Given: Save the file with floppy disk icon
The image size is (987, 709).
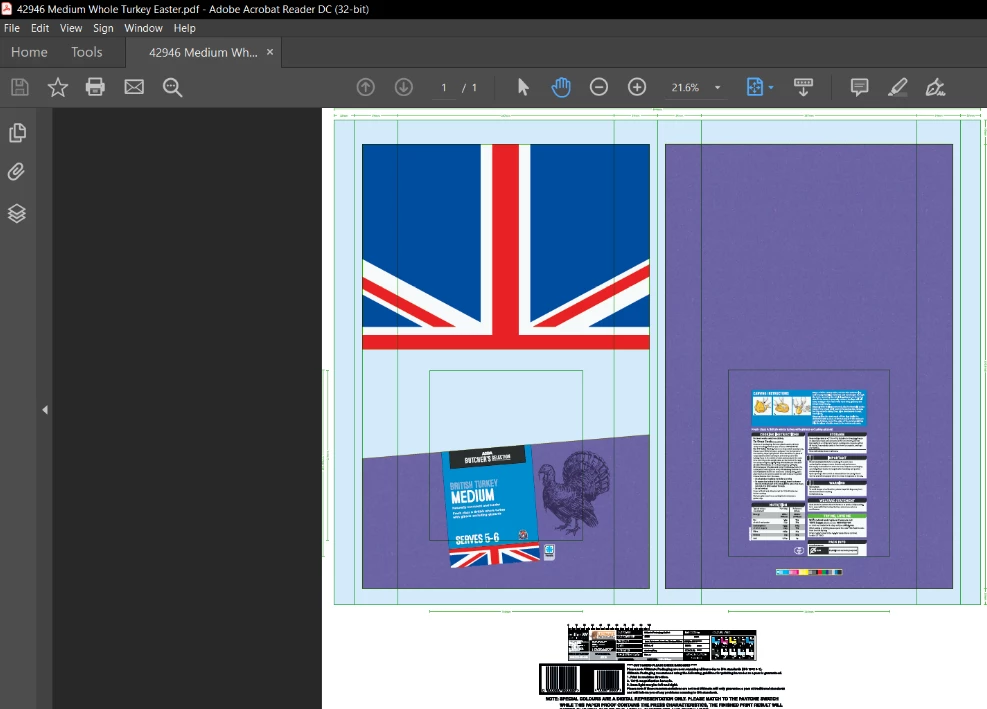Looking at the screenshot, I should (x=20, y=87).
